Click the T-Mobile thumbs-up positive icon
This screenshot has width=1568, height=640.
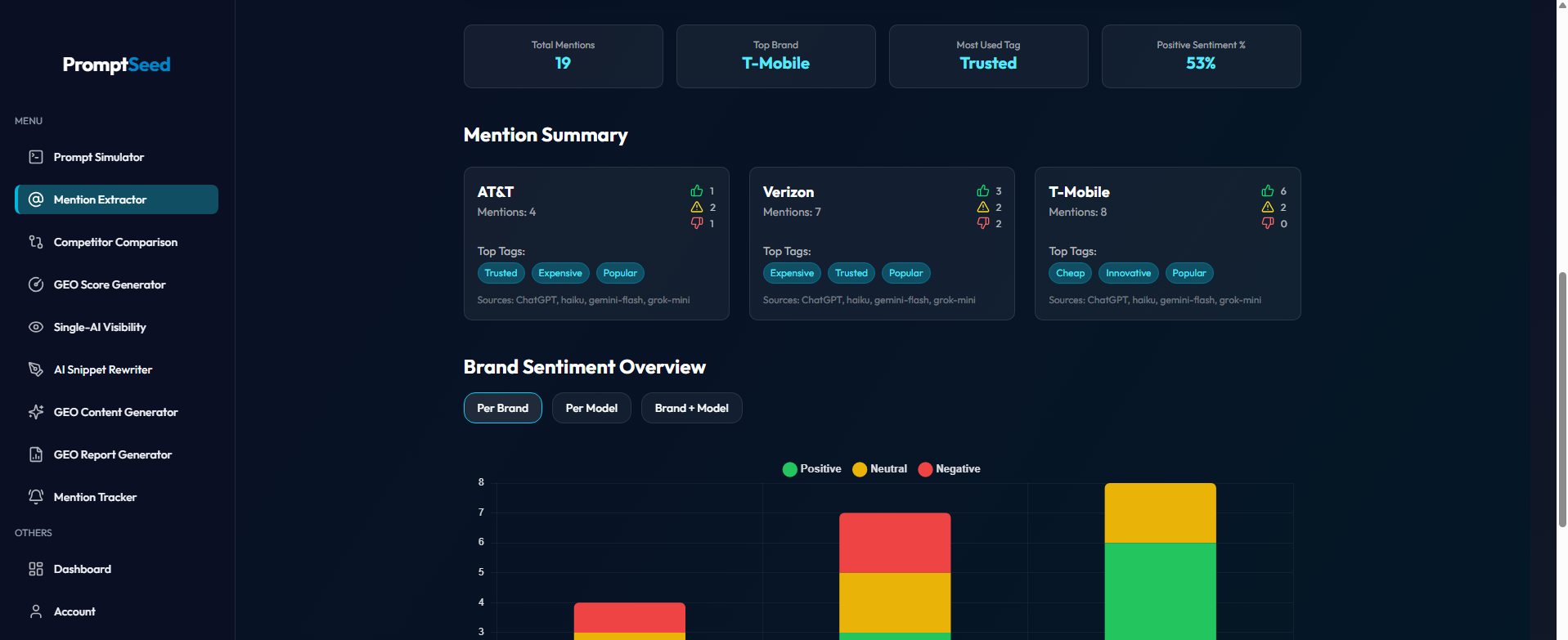(1268, 190)
